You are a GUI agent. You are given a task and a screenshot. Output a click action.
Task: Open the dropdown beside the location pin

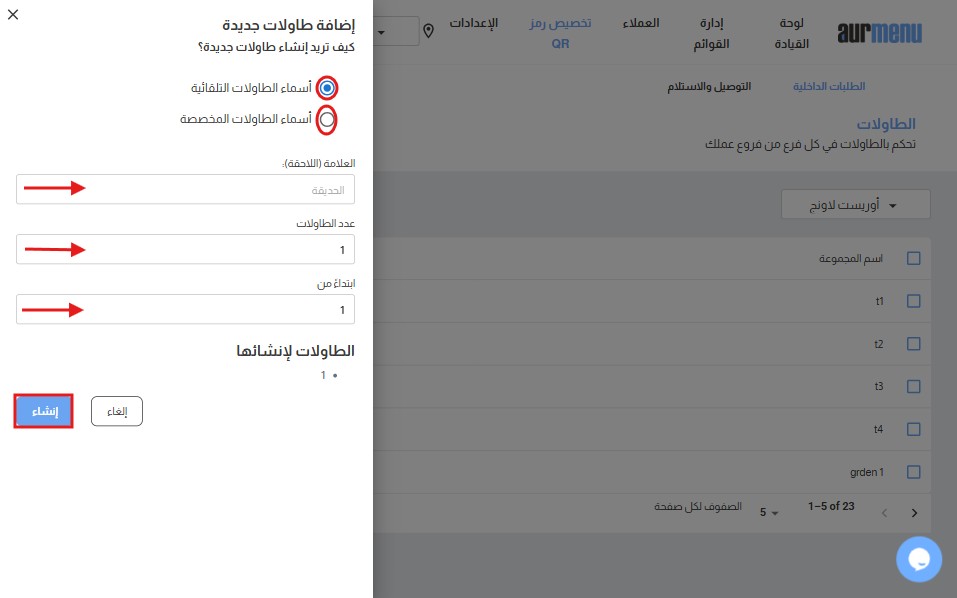point(395,31)
